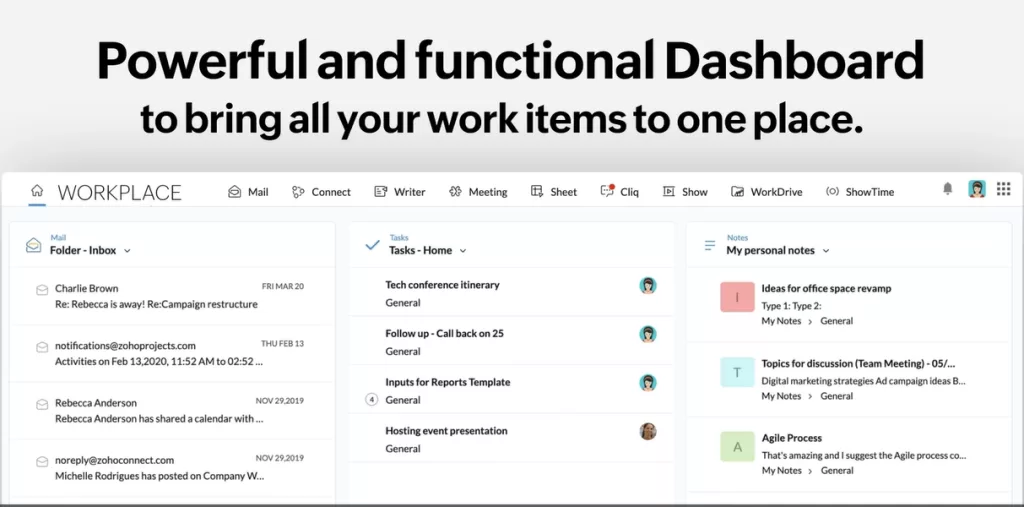This screenshot has width=1024, height=507.
Task: Expand the My personal notes dropdown
Action: point(826,251)
